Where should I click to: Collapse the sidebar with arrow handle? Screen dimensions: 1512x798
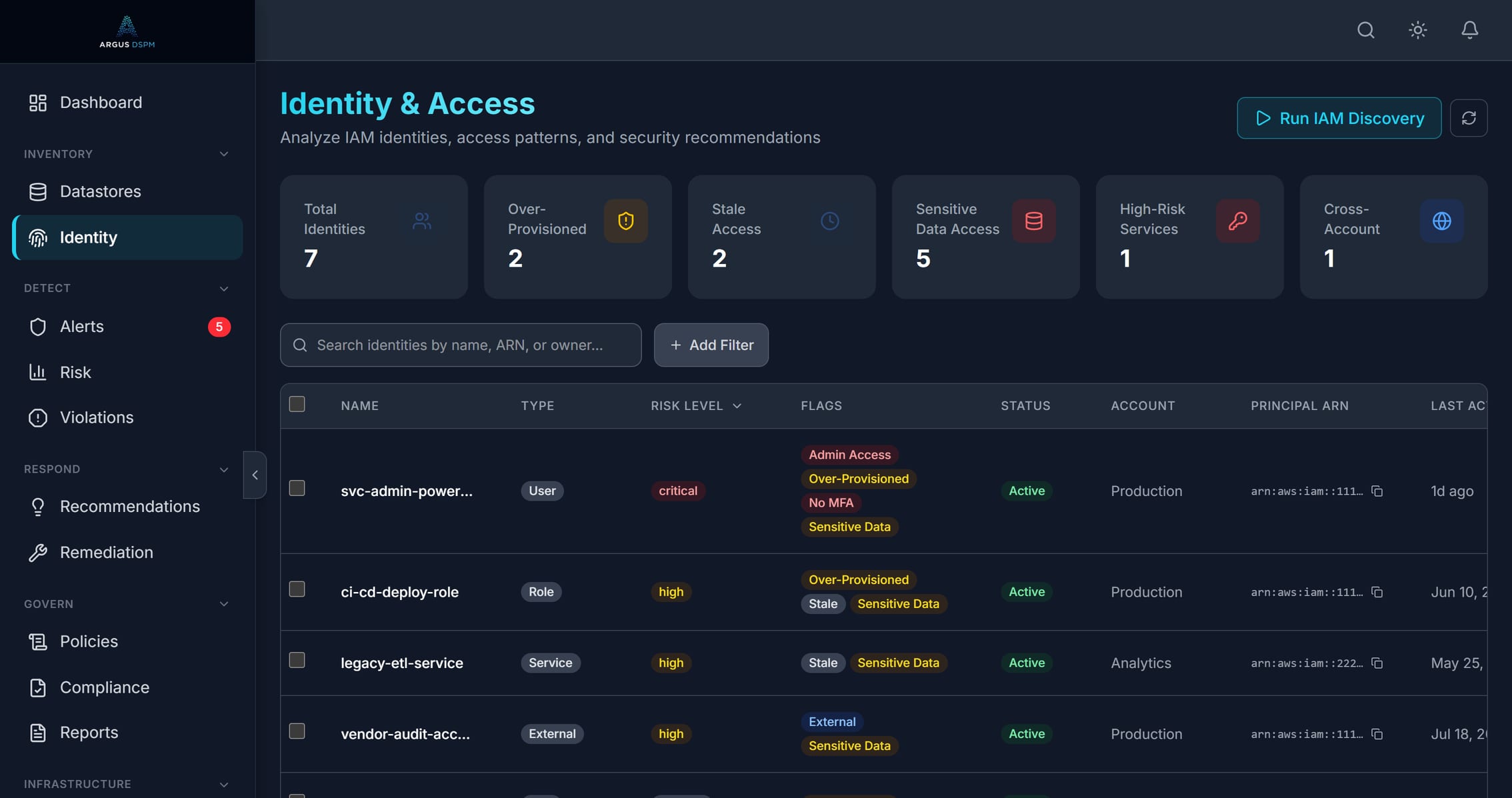pyautogui.click(x=255, y=475)
